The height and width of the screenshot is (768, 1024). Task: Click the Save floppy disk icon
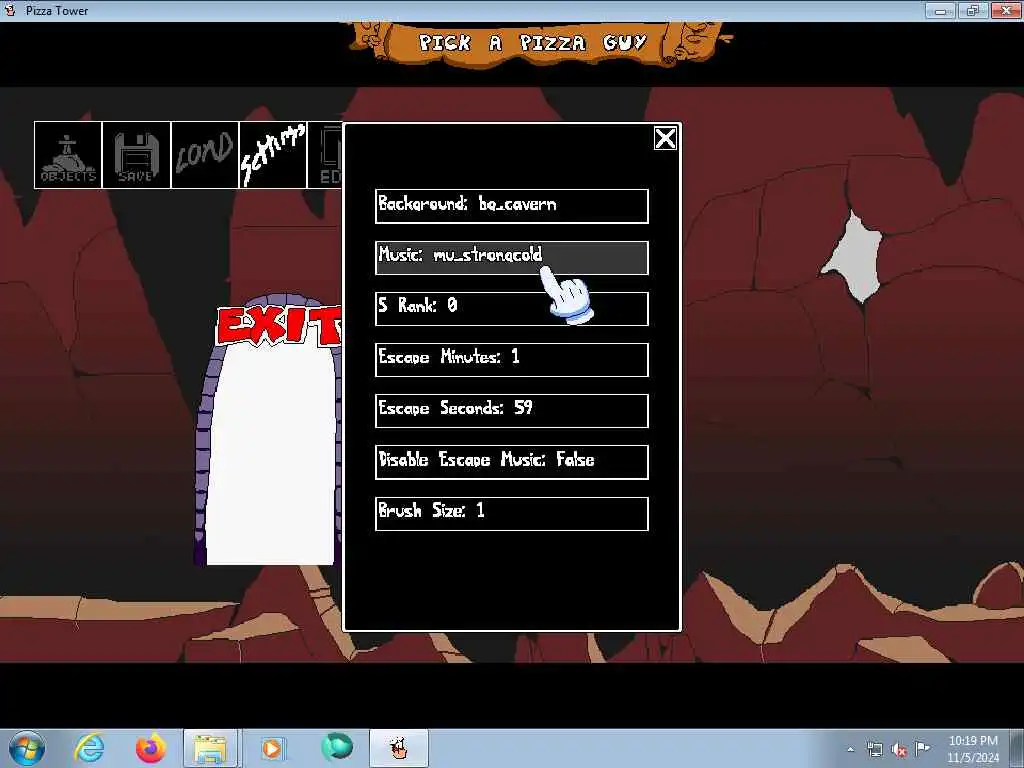(x=136, y=155)
